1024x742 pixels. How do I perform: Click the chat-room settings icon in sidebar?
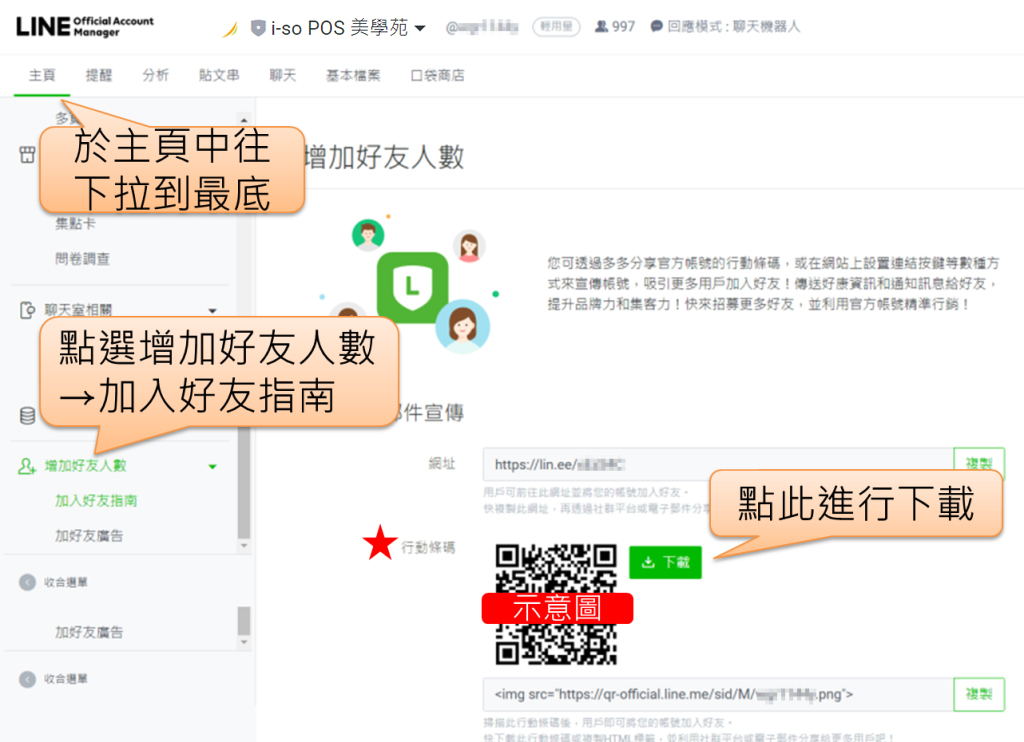[x=27, y=311]
